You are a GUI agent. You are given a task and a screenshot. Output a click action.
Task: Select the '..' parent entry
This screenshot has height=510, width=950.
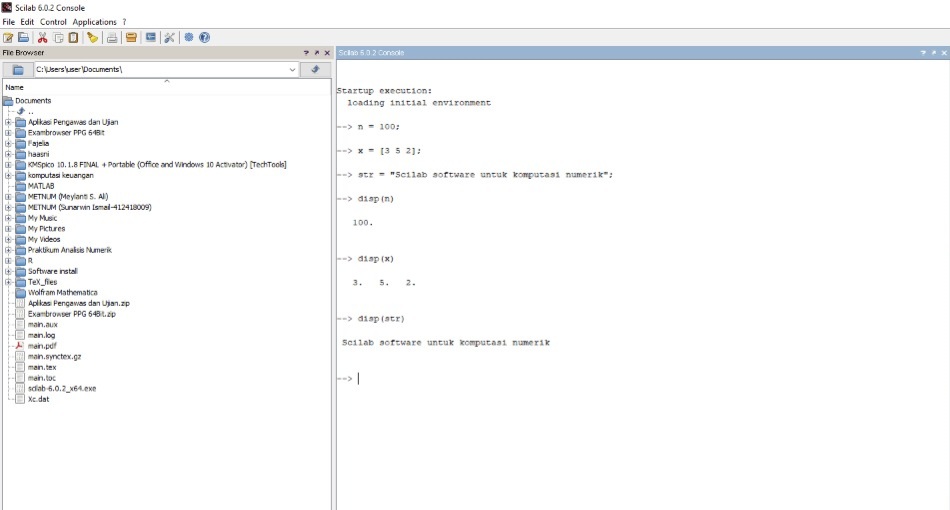point(30,111)
